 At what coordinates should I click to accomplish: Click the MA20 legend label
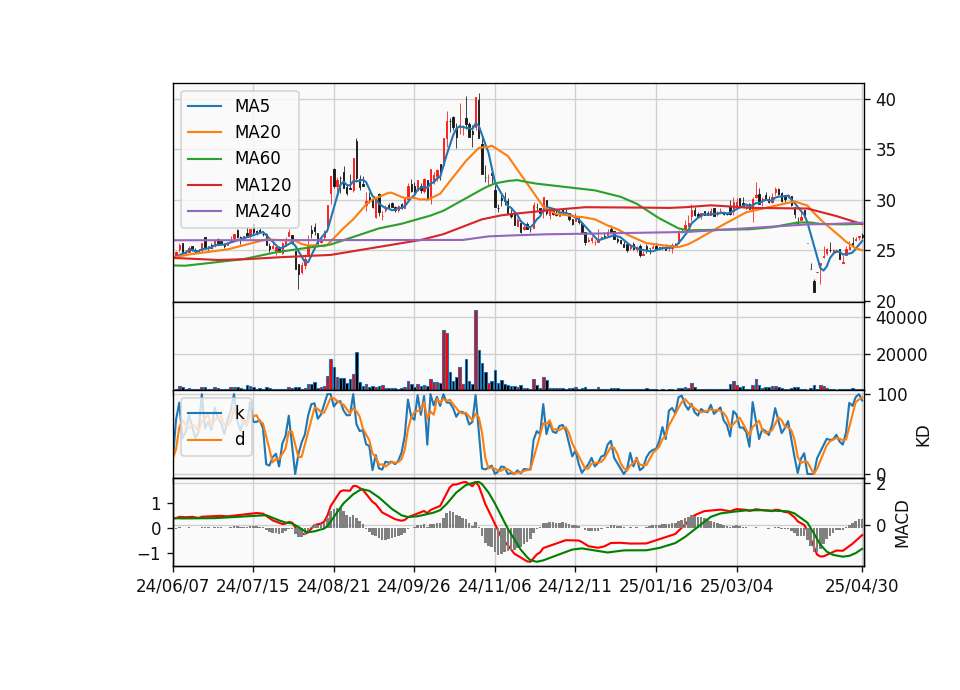coord(257,132)
